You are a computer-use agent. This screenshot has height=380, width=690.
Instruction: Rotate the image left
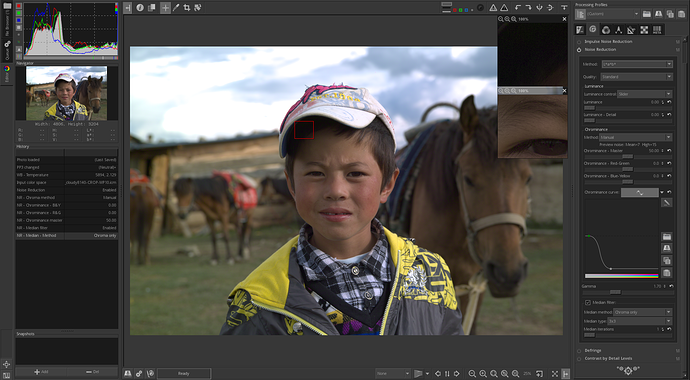point(518,7)
